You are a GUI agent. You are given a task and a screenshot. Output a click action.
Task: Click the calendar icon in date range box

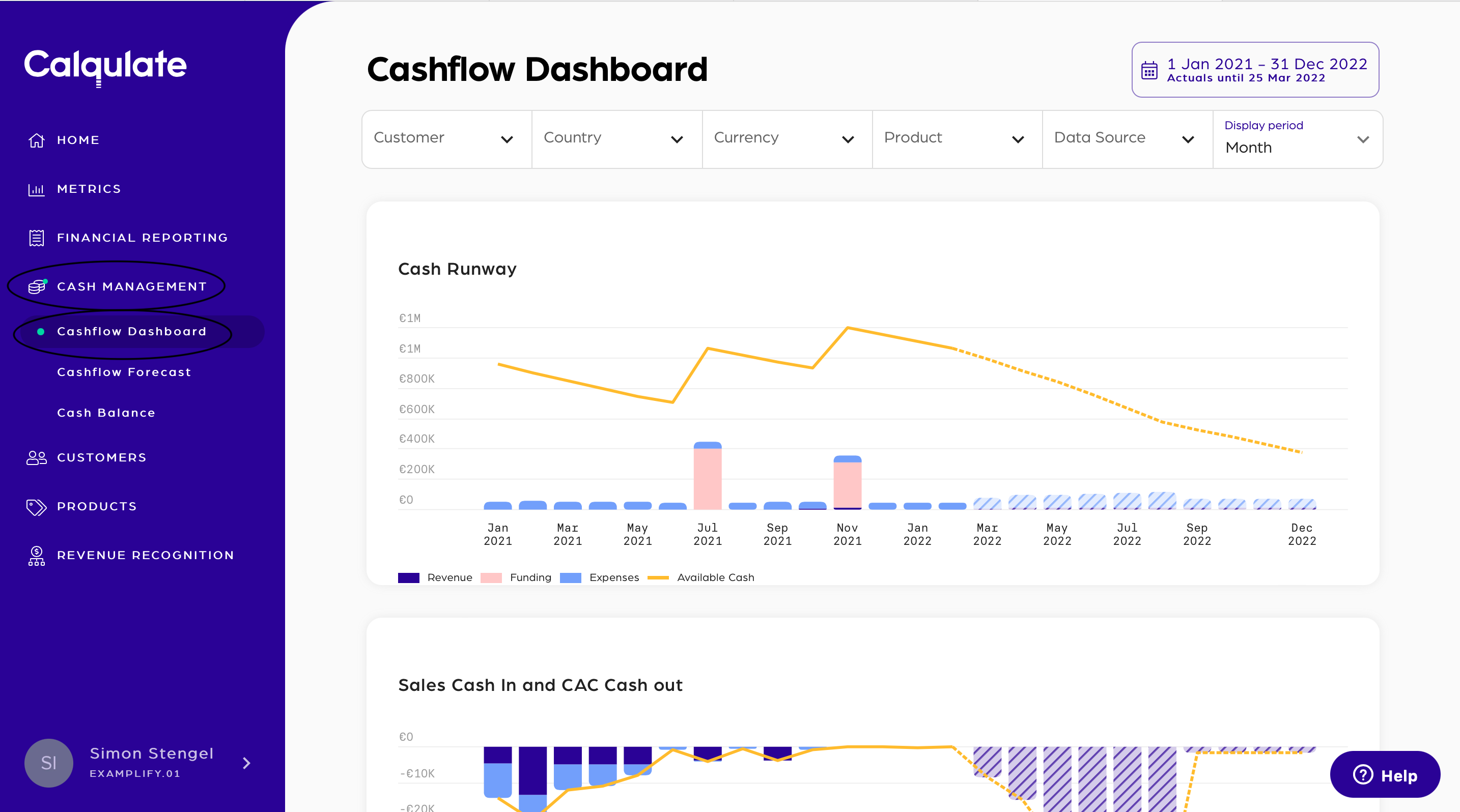1149,70
